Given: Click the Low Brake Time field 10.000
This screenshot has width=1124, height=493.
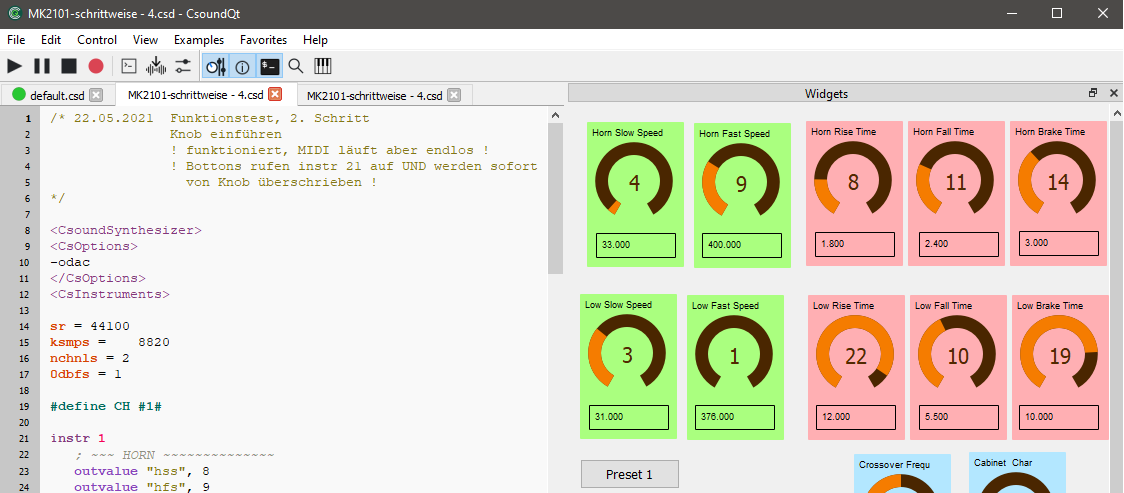Looking at the screenshot, I should (1059, 417).
